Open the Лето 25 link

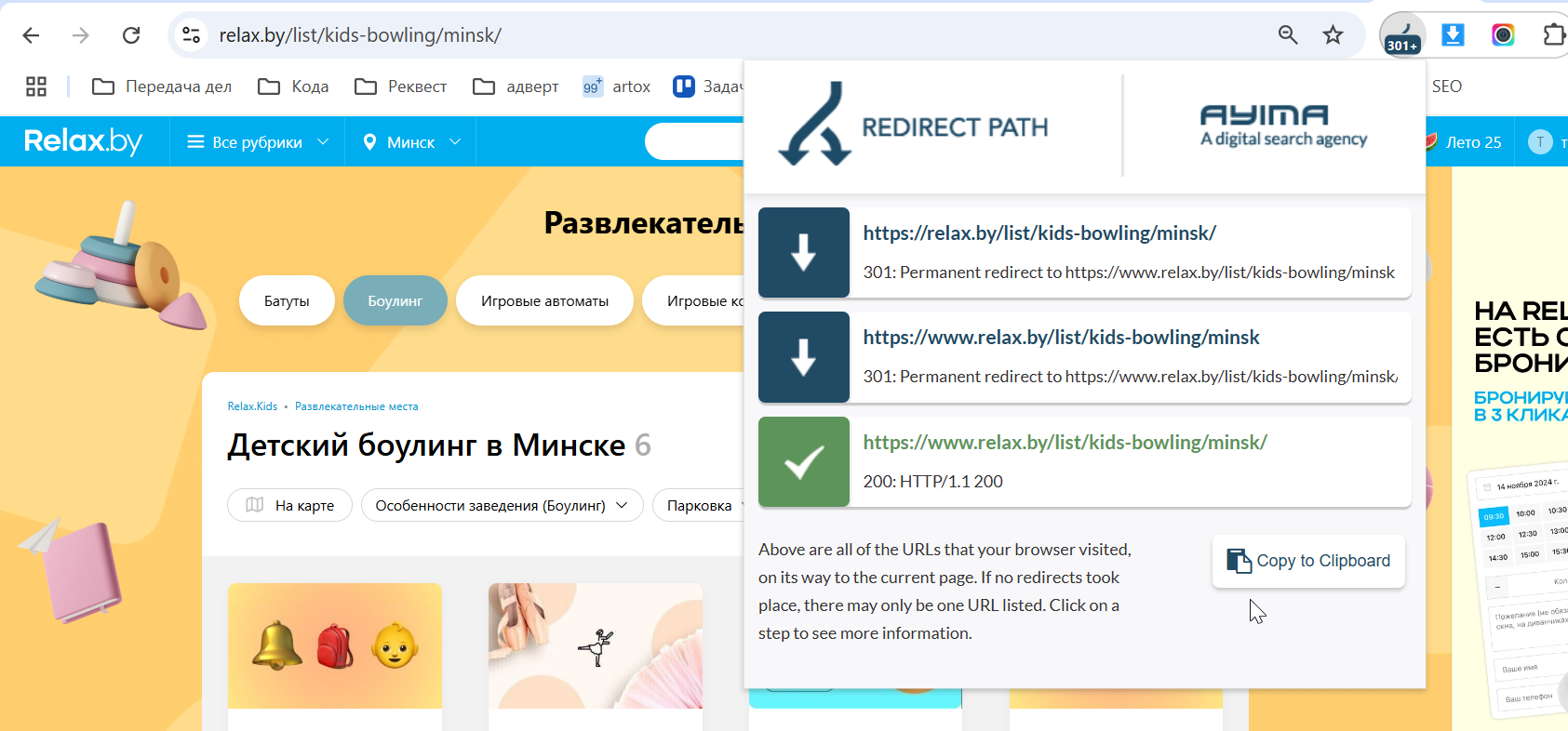(1463, 142)
